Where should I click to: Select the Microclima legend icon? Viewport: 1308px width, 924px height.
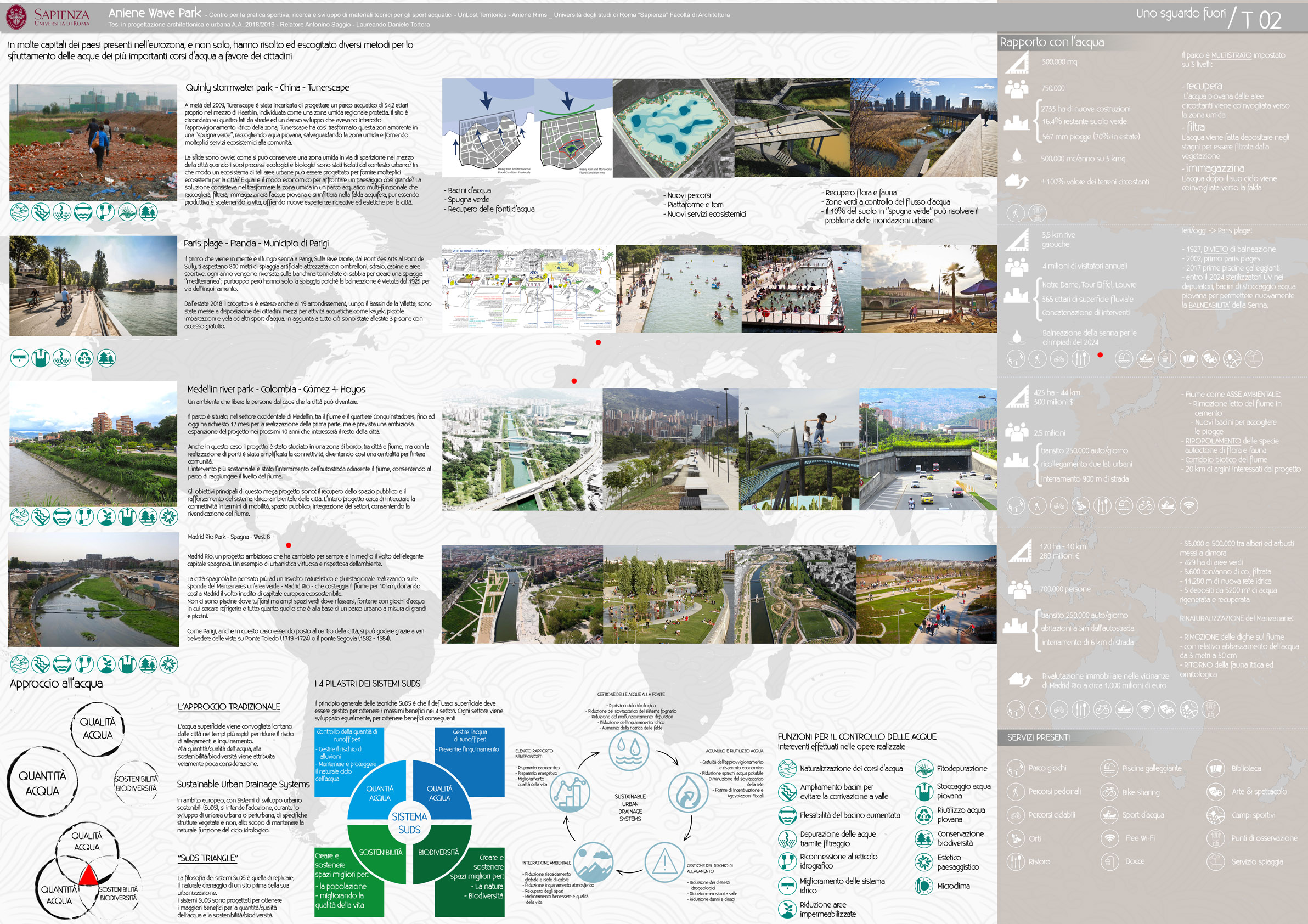[923, 886]
